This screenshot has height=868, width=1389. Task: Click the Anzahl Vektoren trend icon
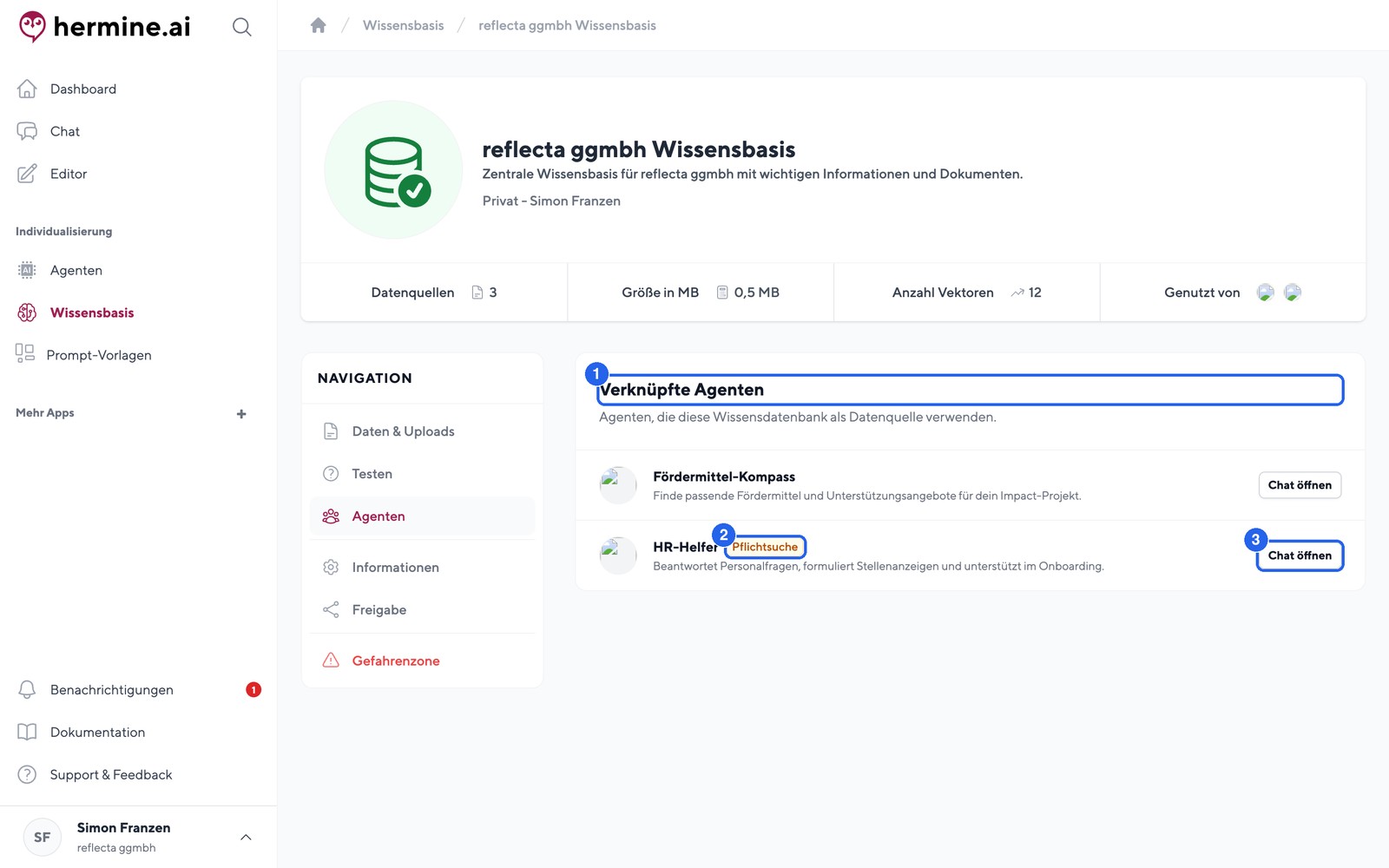click(x=1017, y=293)
